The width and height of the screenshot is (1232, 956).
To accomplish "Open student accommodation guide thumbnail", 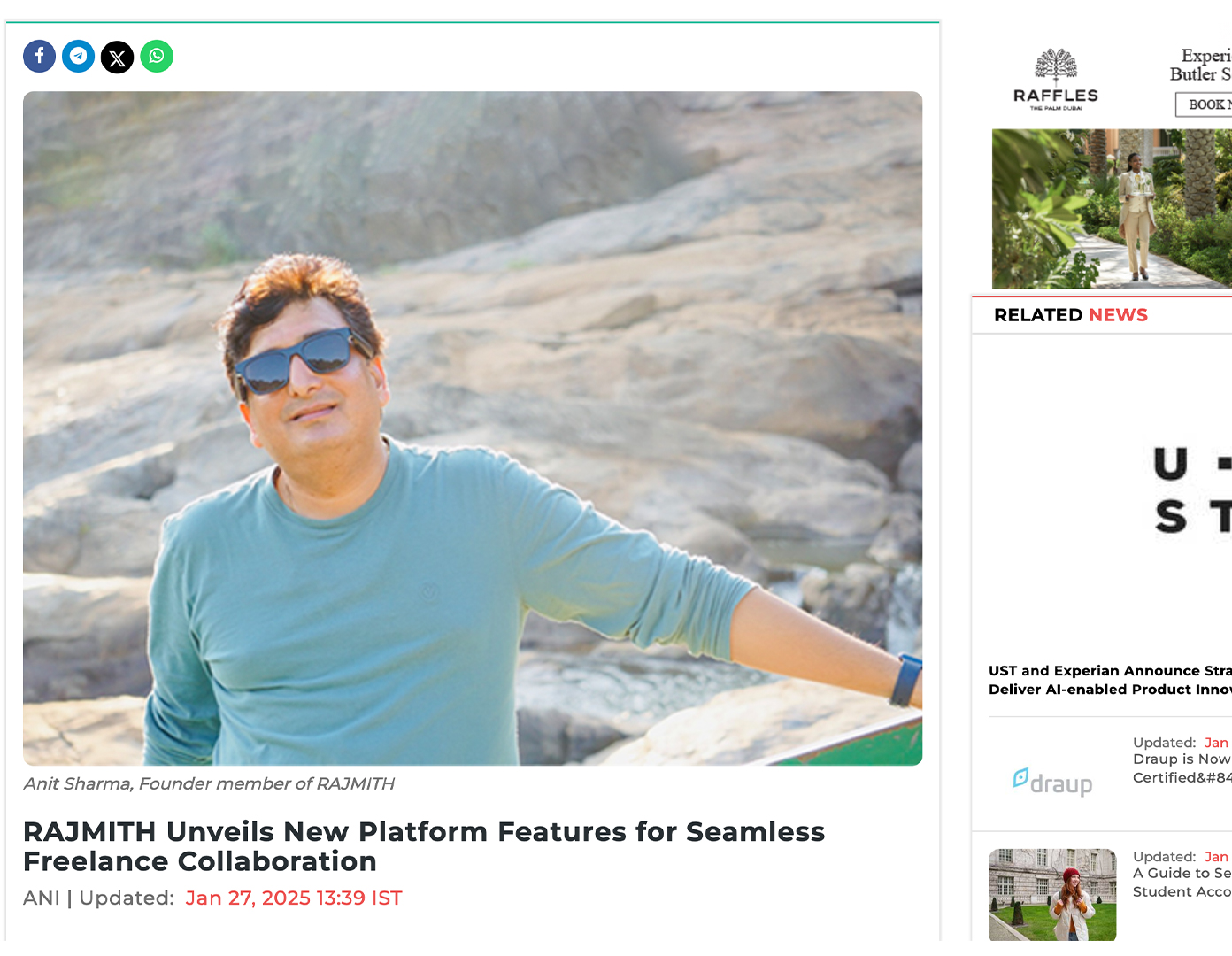I will click(1052, 894).
